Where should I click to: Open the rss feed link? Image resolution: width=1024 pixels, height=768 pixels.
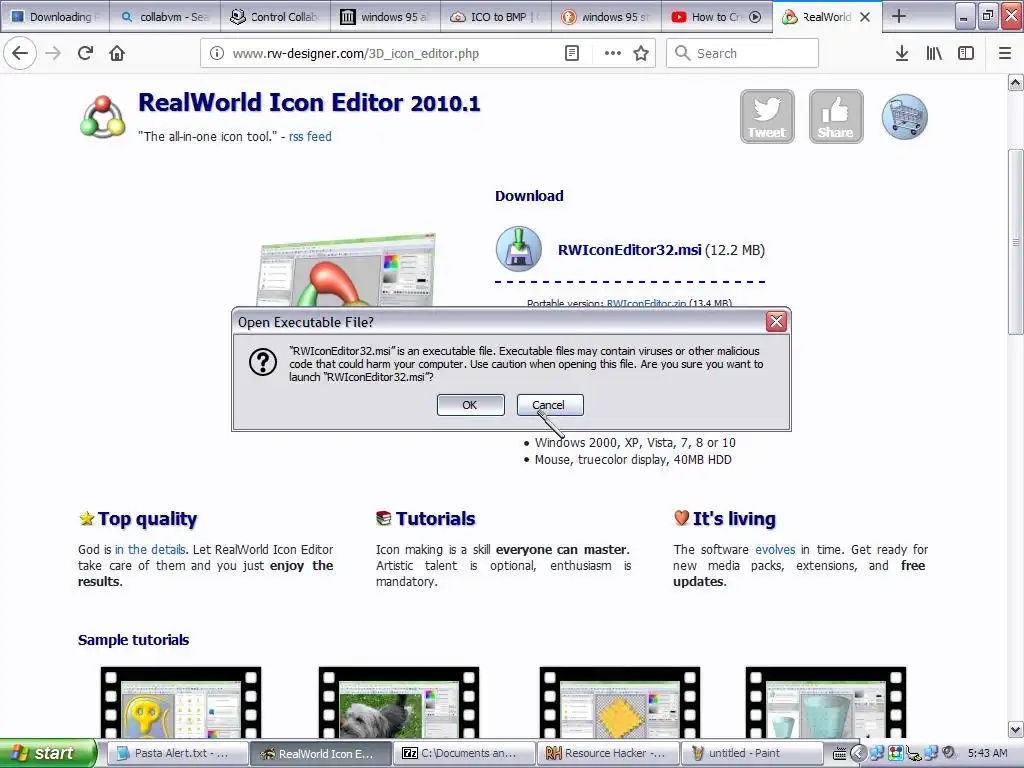coord(310,136)
